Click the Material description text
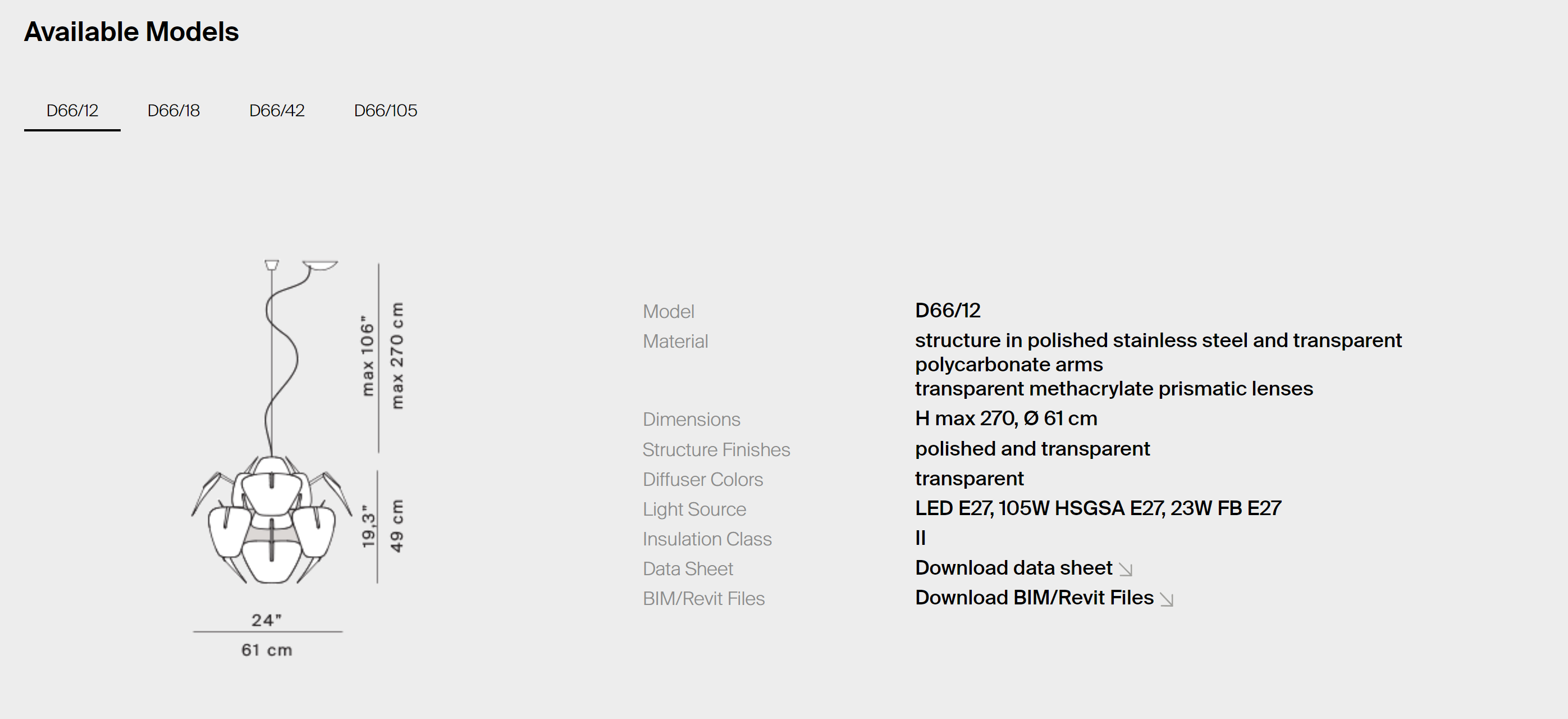1568x719 pixels. click(1157, 364)
